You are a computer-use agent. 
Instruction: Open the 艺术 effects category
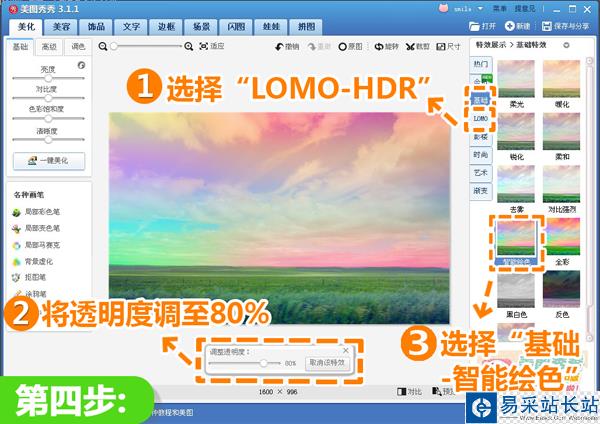click(481, 173)
